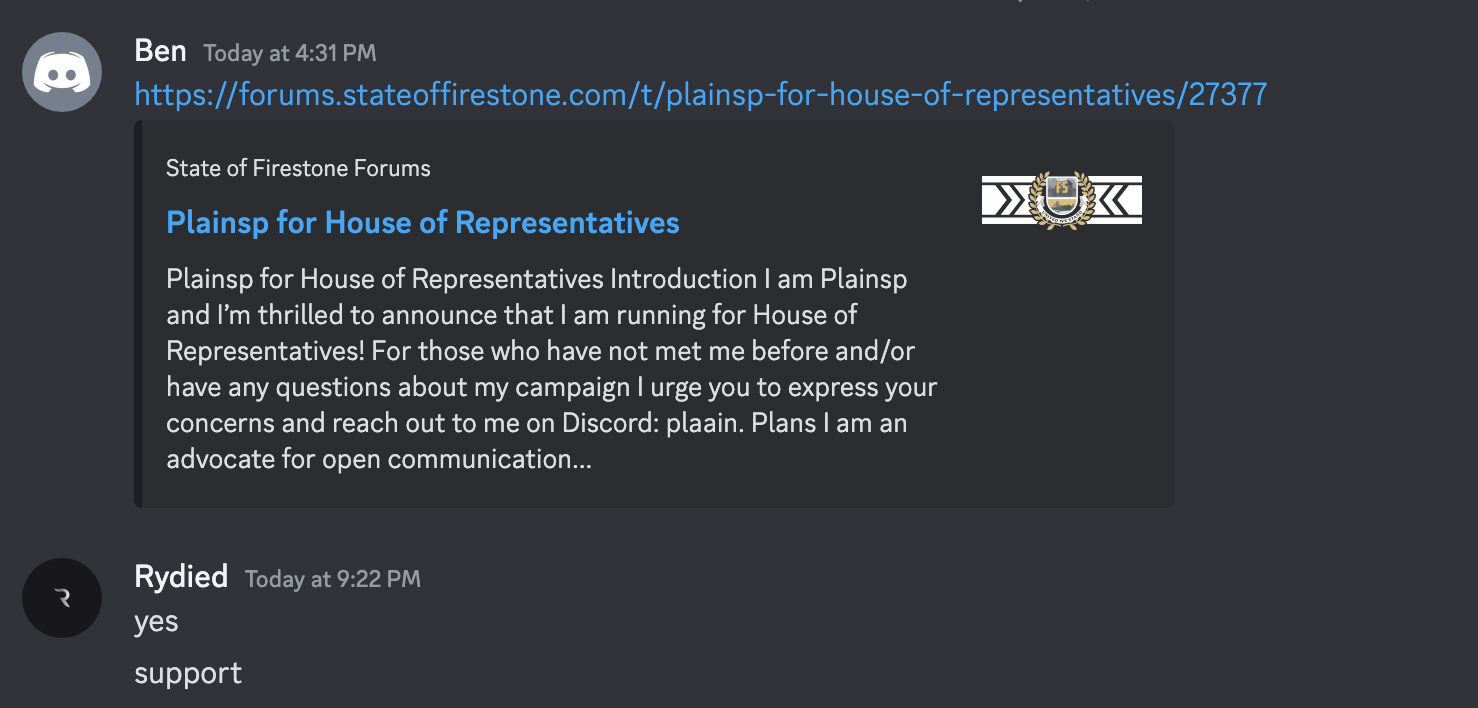Select the message saying yes
The height and width of the screenshot is (708, 1478).
156,622
